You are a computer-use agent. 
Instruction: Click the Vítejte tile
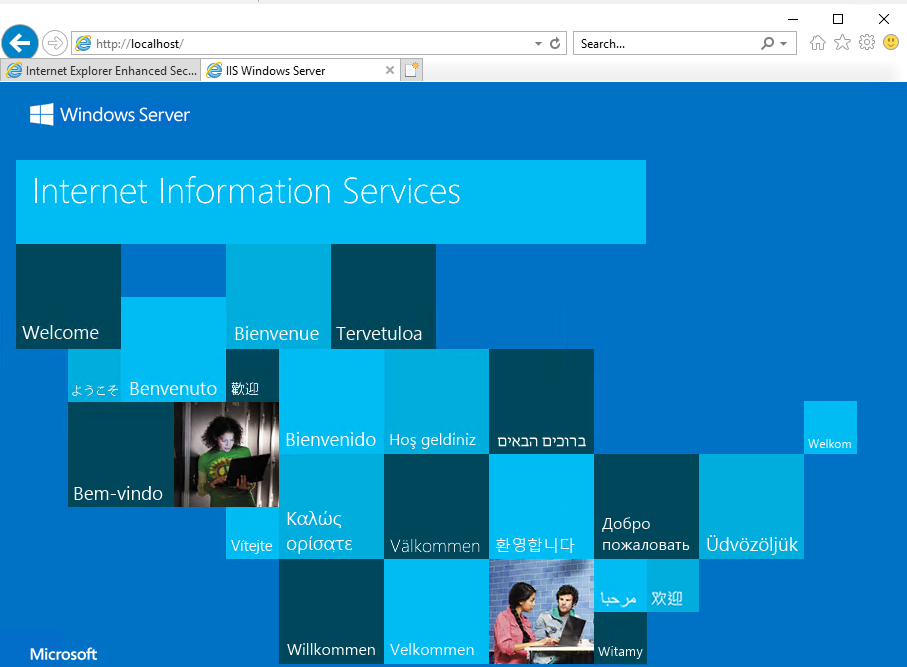click(x=252, y=533)
